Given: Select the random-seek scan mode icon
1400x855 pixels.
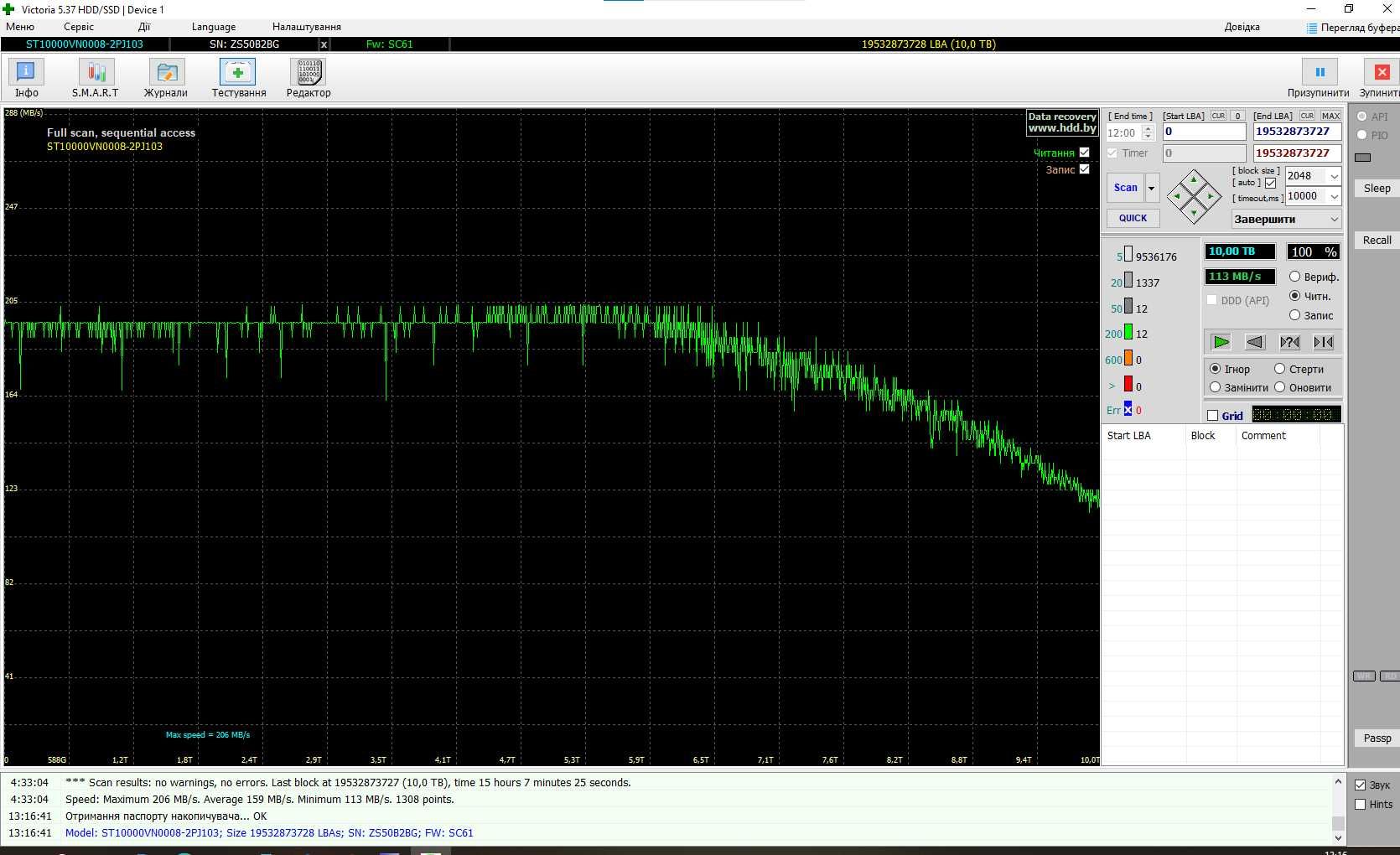Looking at the screenshot, I should pos(1289,342).
